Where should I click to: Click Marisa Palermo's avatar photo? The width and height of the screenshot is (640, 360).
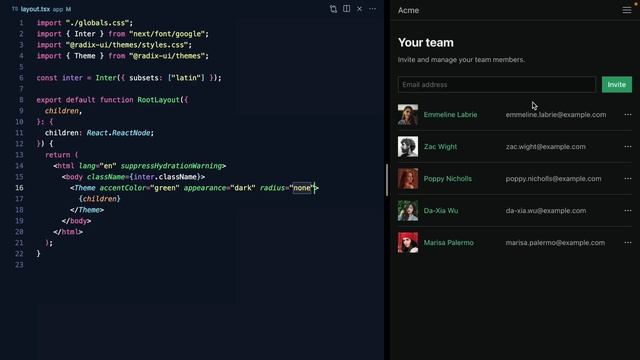tap(408, 242)
